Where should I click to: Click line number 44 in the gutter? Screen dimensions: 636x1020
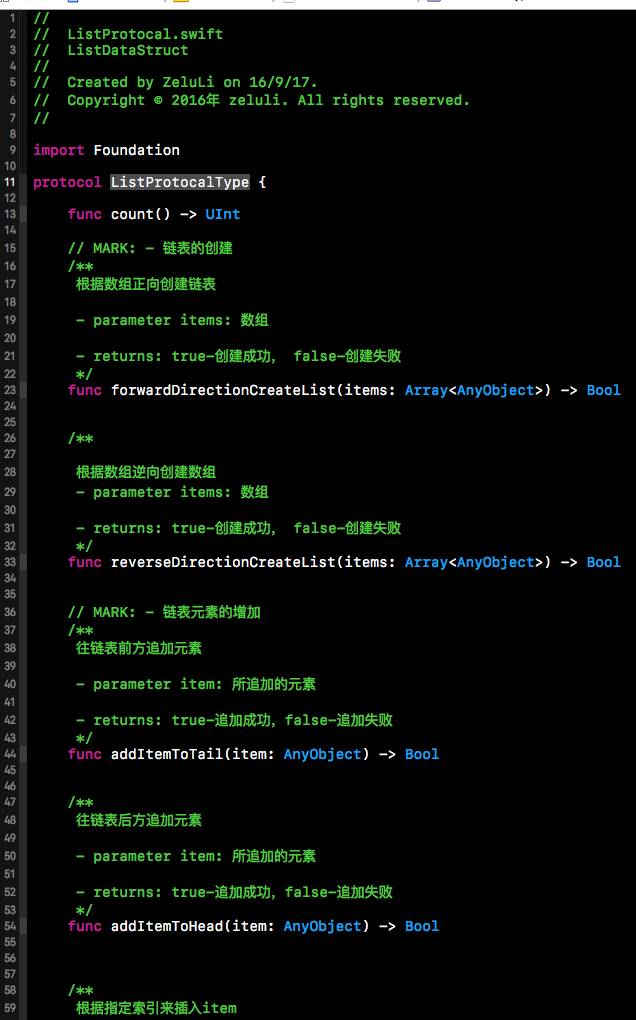pos(10,754)
